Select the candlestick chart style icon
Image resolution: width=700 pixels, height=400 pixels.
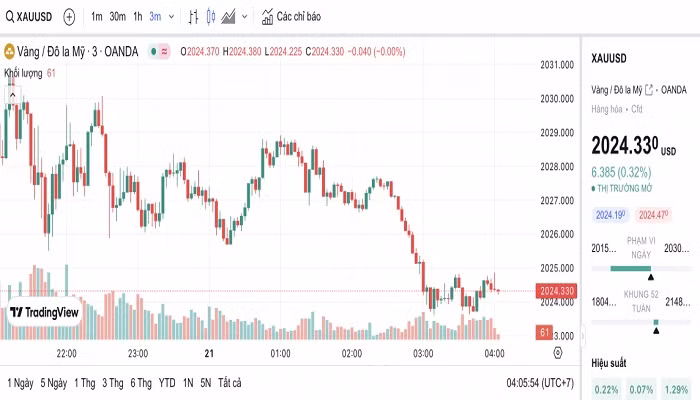pyautogui.click(x=211, y=17)
